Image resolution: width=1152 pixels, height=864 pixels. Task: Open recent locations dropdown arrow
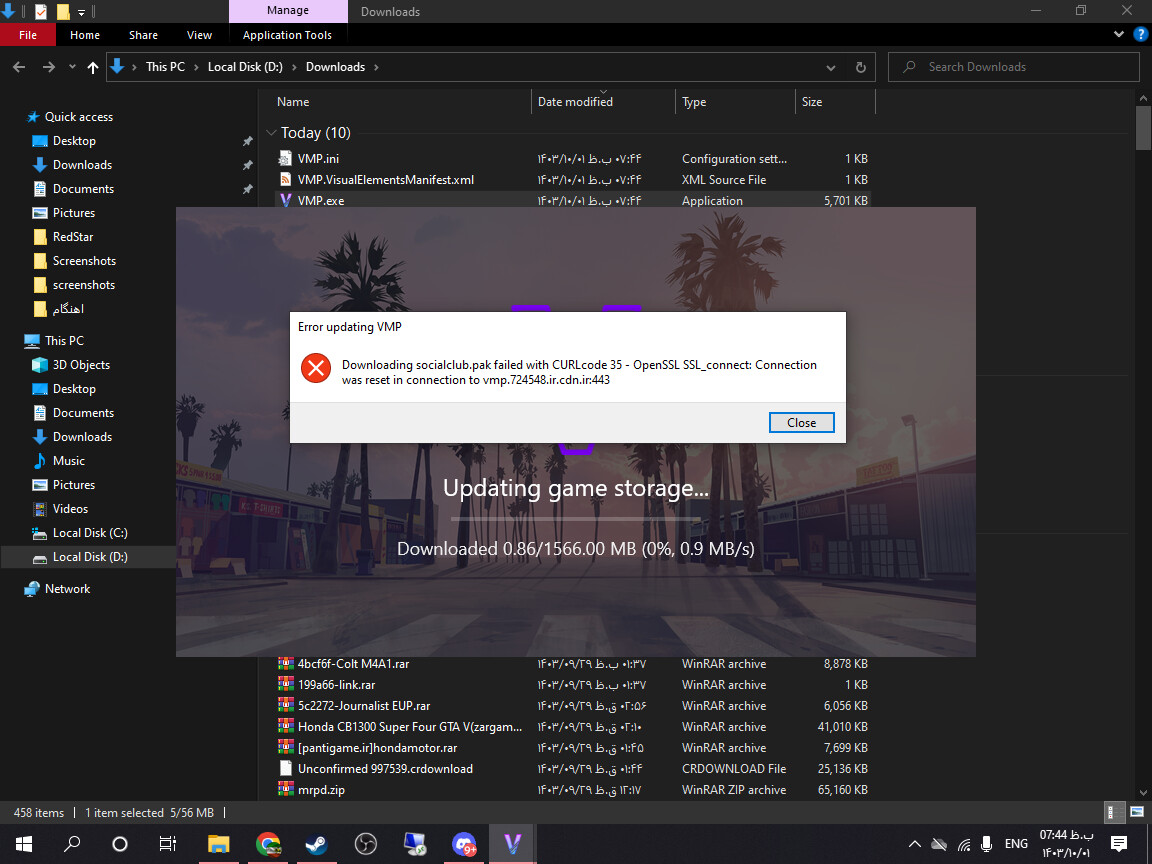(72, 67)
